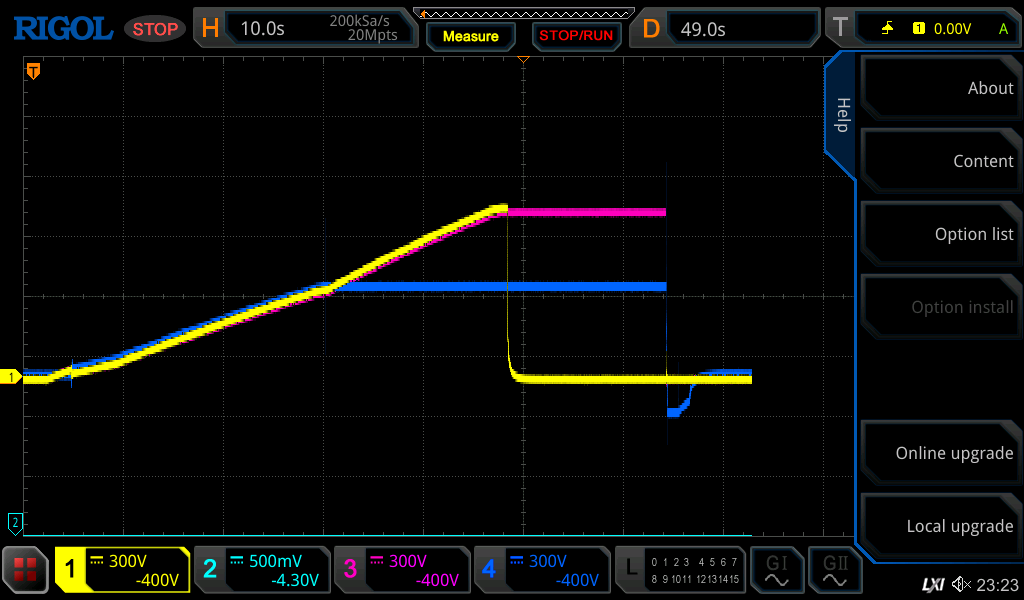Screen dimensions: 1024x600
Task: Click the channel 1 ground level marker
Action: point(12,377)
